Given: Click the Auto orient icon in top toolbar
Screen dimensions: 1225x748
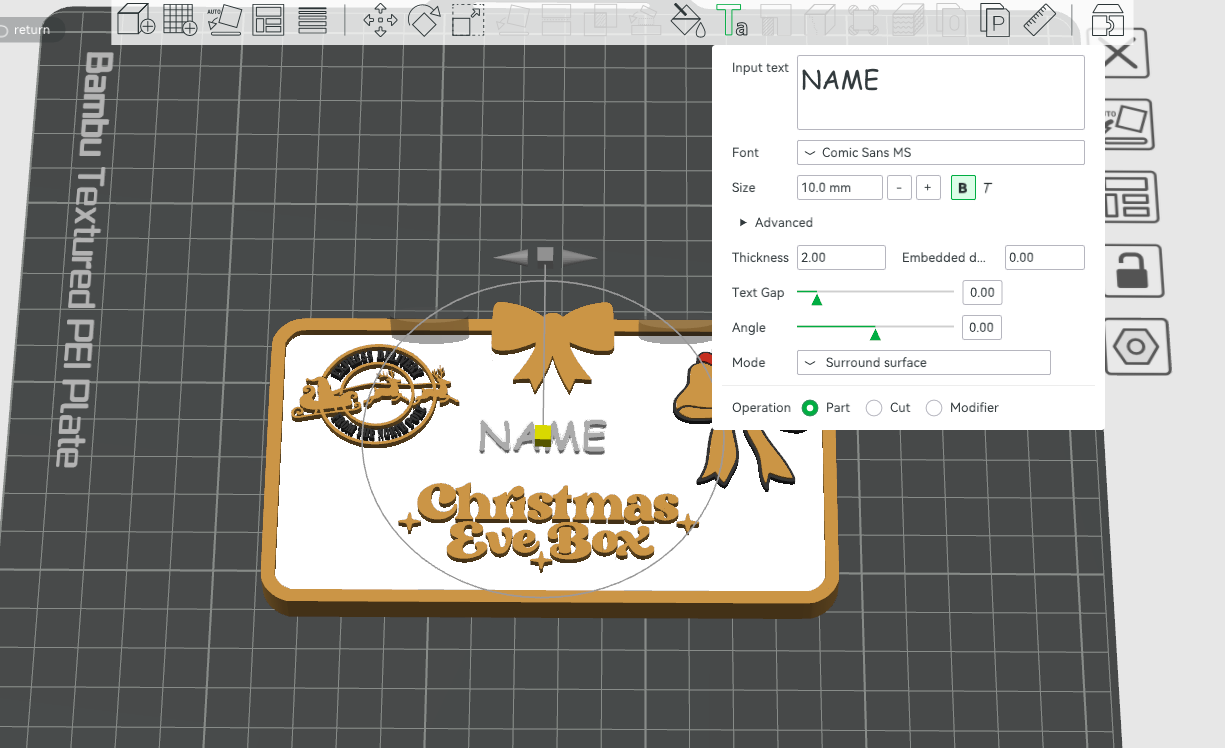Looking at the screenshot, I should point(224,20).
